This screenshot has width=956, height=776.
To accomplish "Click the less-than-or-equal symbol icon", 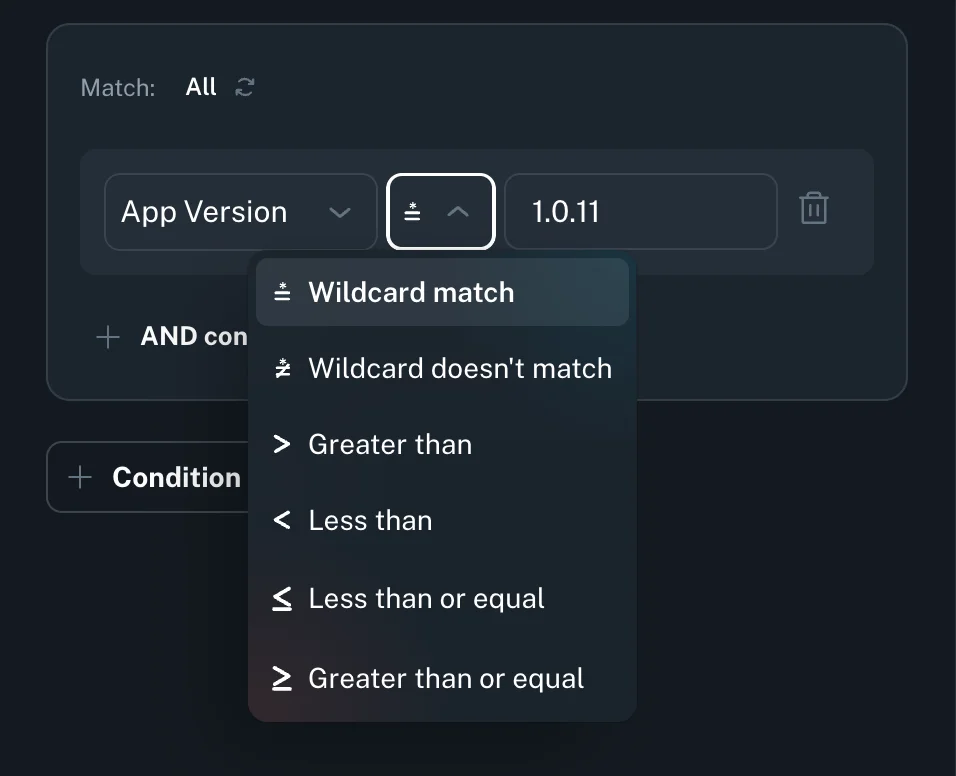I will click(282, 599).
